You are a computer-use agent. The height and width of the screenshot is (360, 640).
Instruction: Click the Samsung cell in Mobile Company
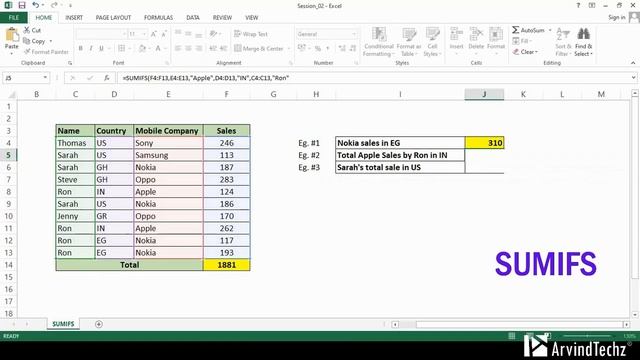[168, 155]
